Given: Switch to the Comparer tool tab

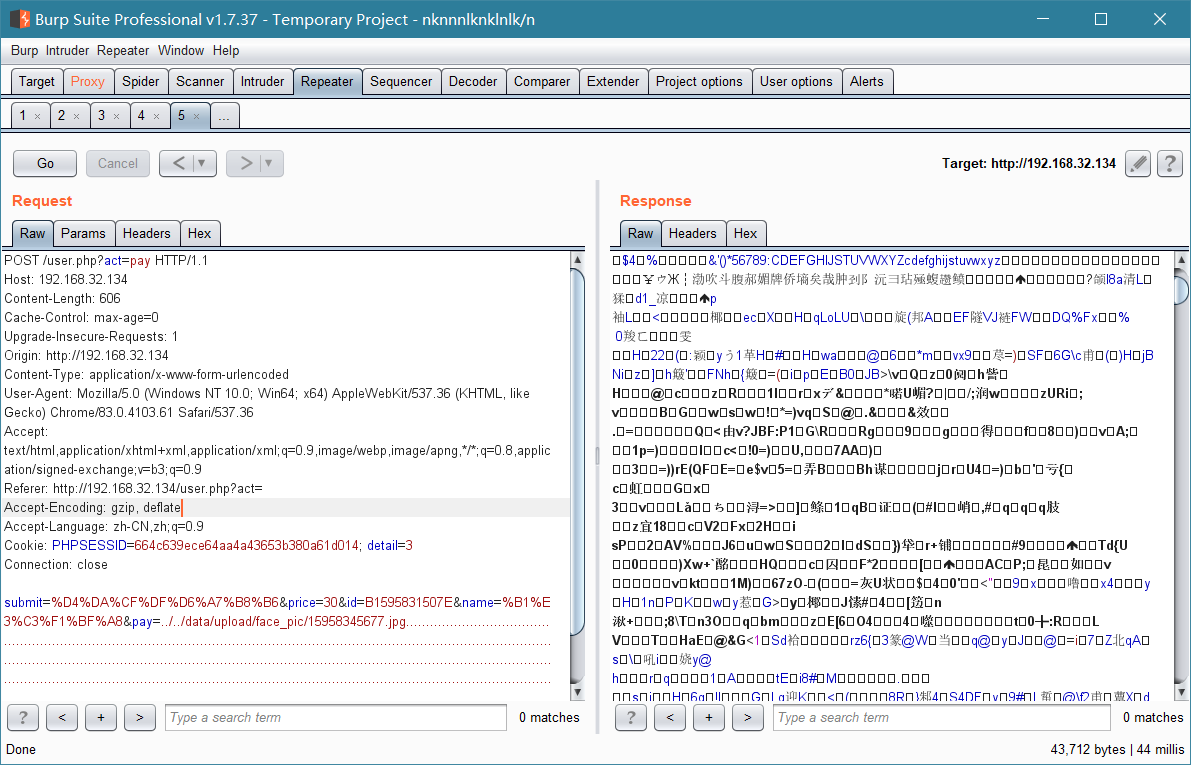Looking at the screenshot, I should (542, 81).
